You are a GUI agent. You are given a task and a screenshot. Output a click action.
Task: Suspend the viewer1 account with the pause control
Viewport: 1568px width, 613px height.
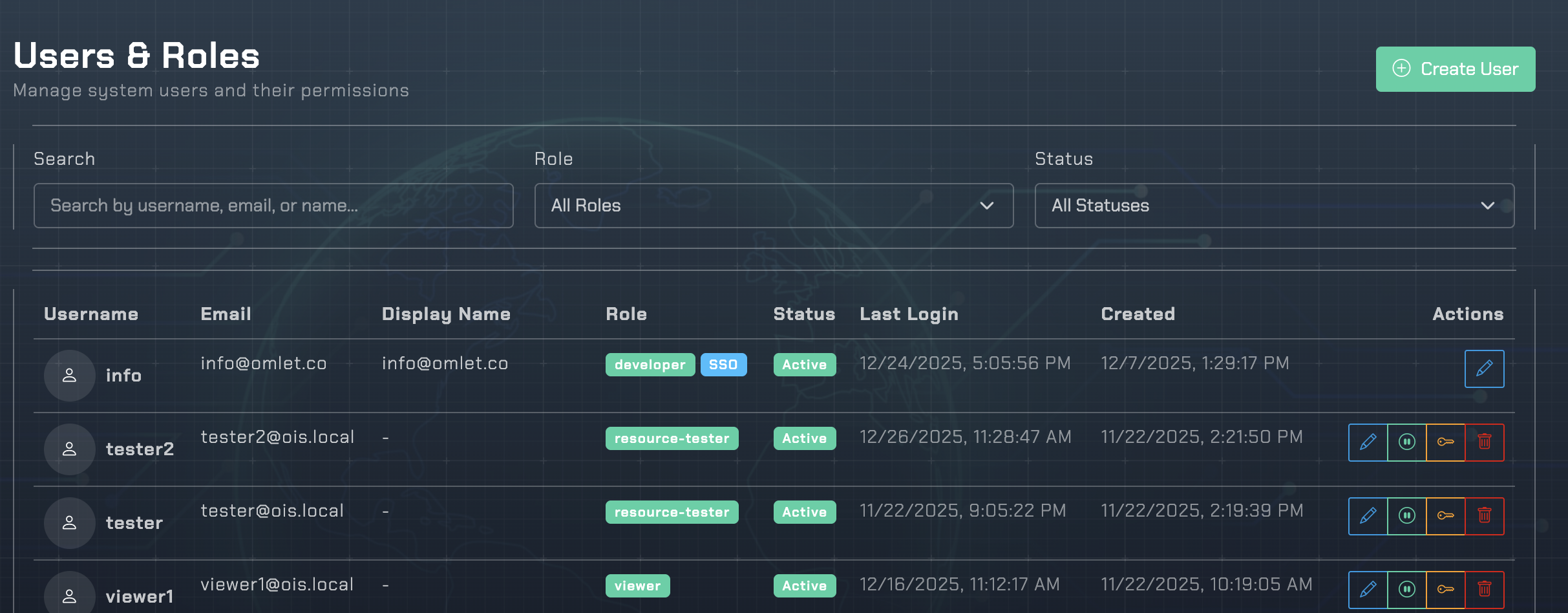(1406, 589)
